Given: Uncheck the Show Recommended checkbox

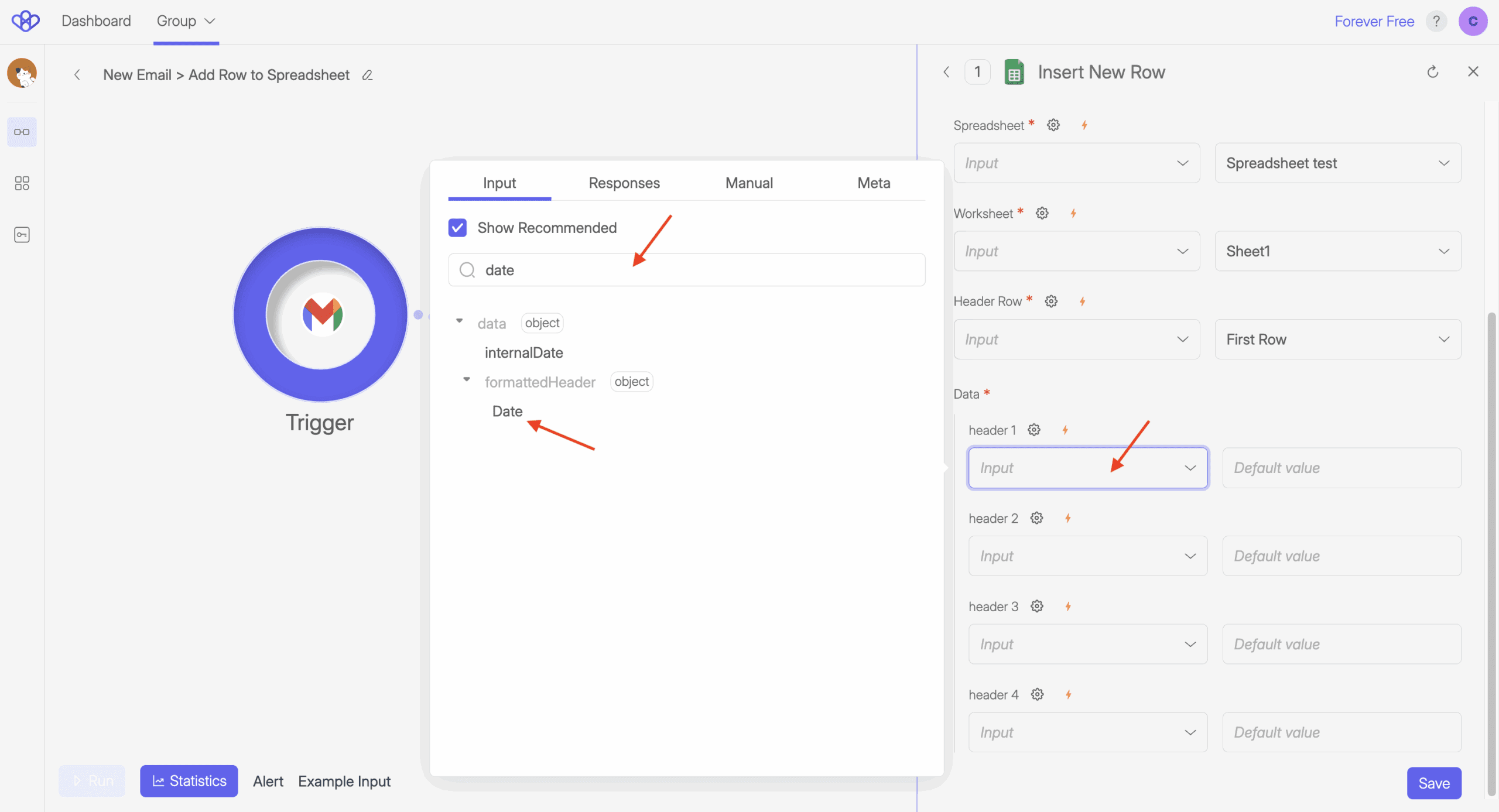Looking at the screenshot, I should 457,228.
